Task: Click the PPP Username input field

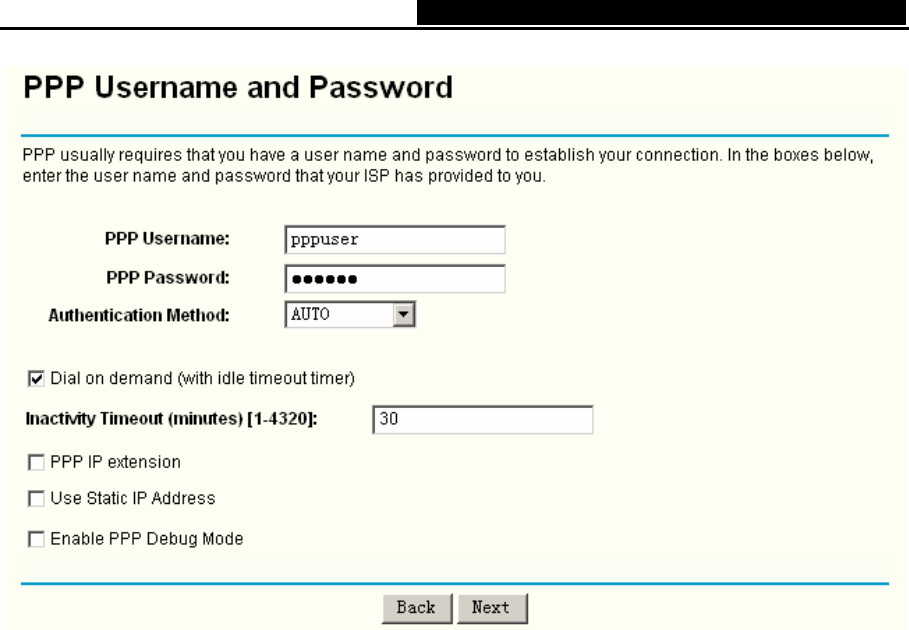Action: (x=394, y=240)
